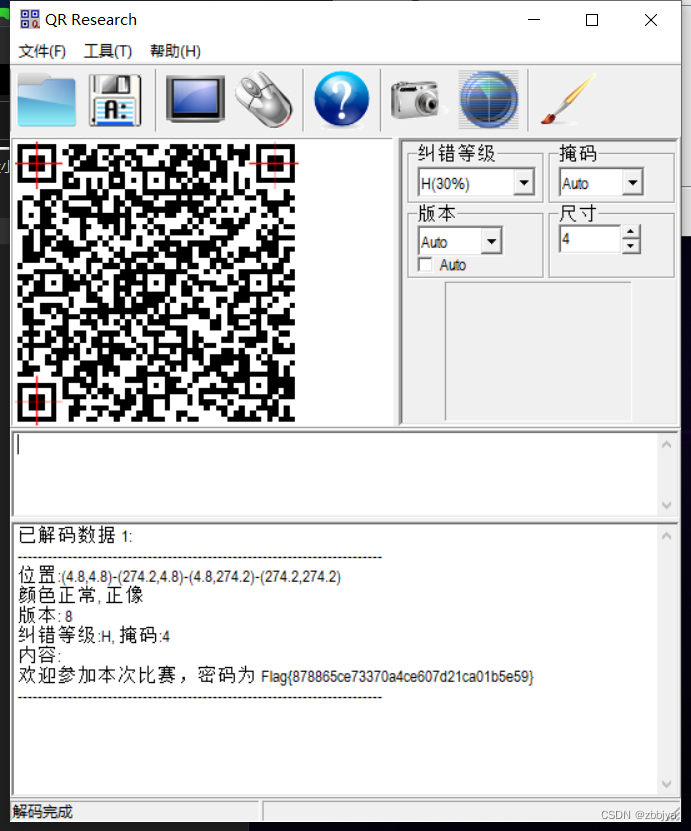691x831 pixels.
Task: Click the result pane scrollbar down arrow
Action: point(667,784)
